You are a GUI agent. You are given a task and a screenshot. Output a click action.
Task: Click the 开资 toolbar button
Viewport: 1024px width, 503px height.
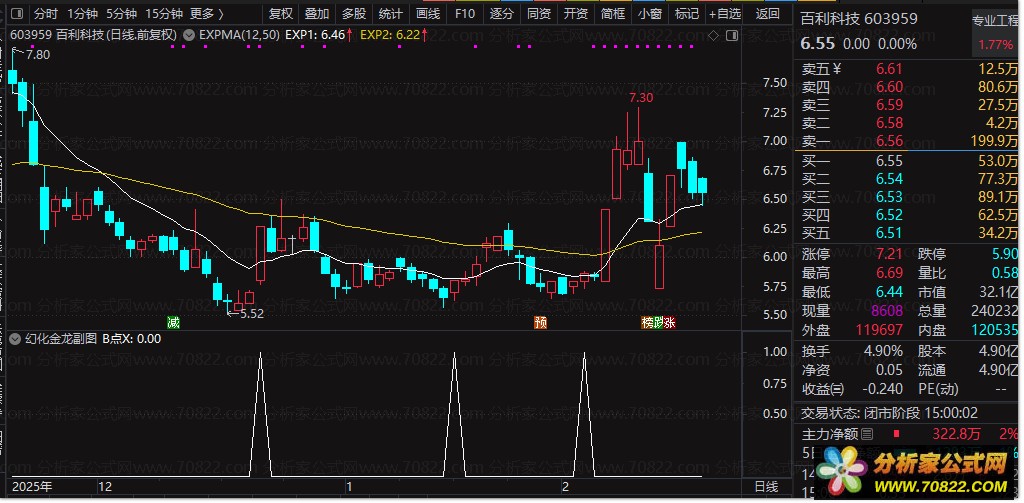(x=576, y=14)
